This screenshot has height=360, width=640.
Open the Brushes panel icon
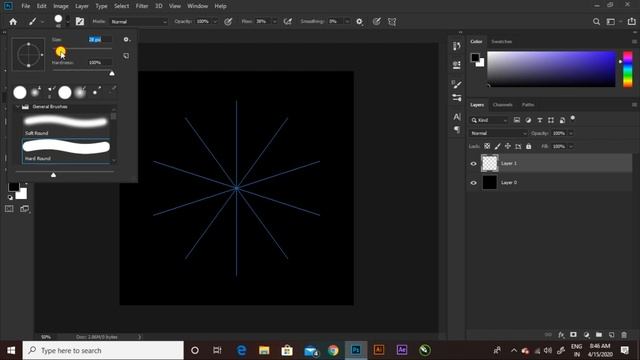click(x=457, y=84)
